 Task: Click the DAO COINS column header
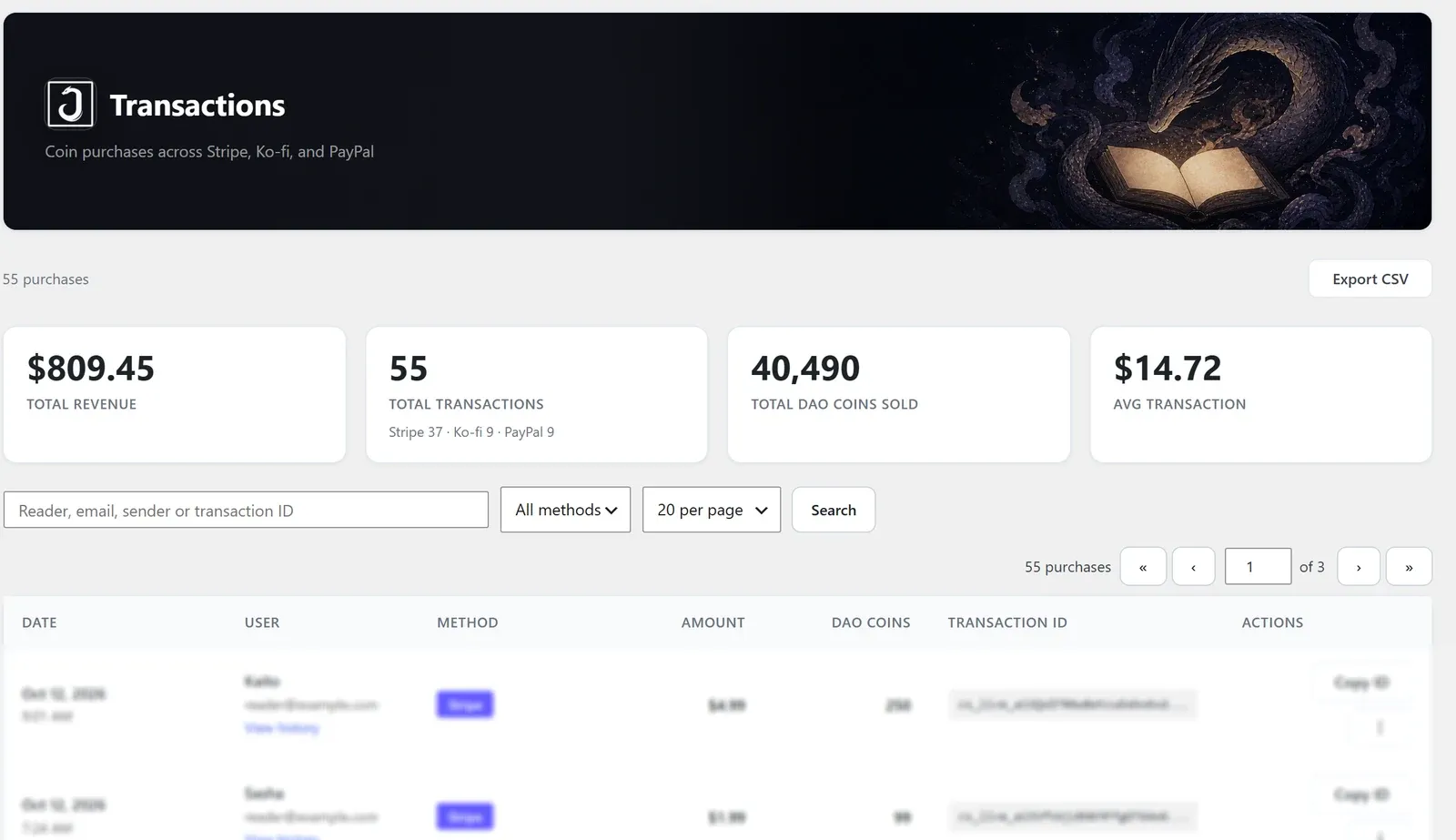(871, 622)
